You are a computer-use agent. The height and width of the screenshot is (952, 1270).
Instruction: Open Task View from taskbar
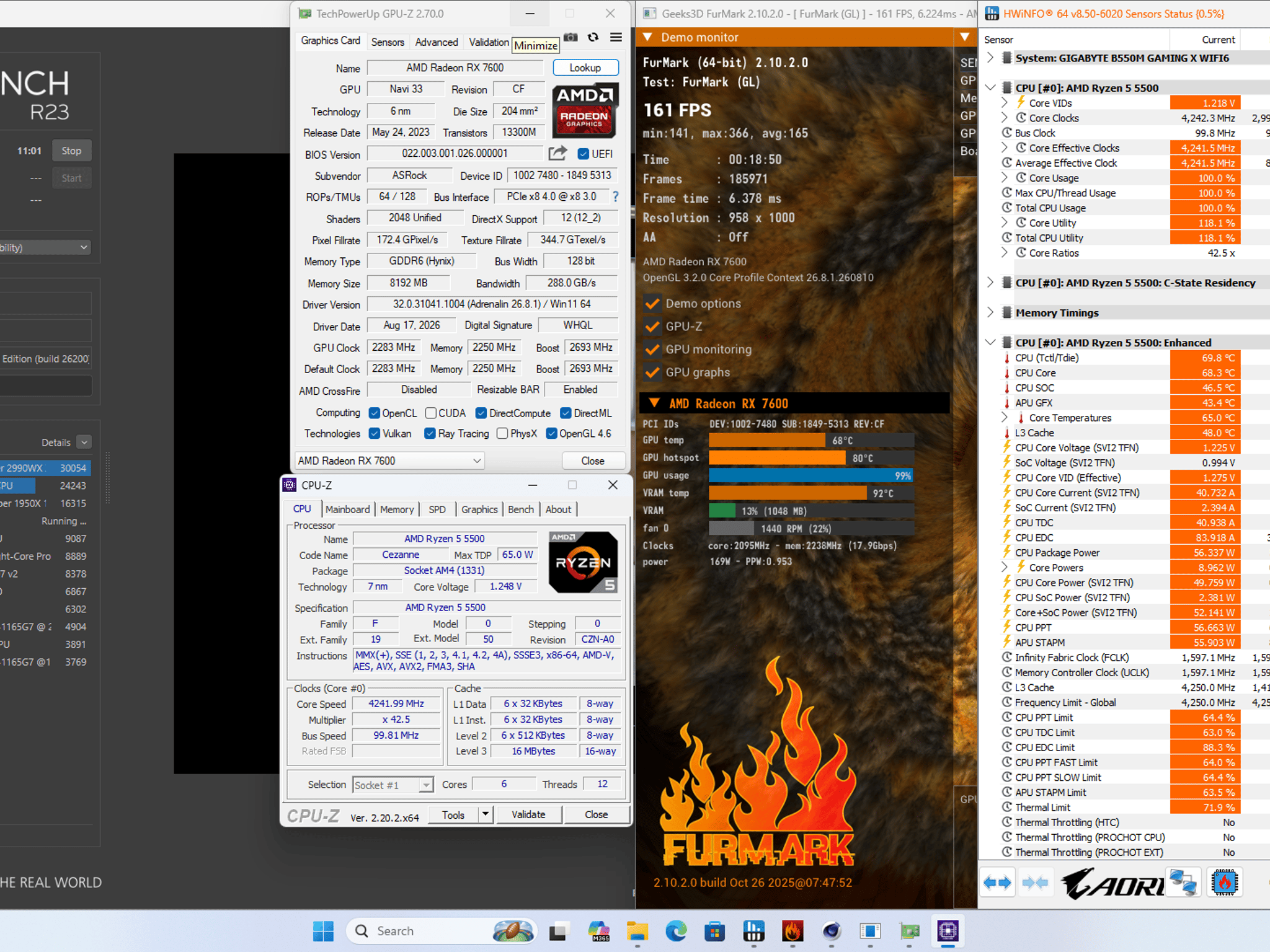[559, 931]
